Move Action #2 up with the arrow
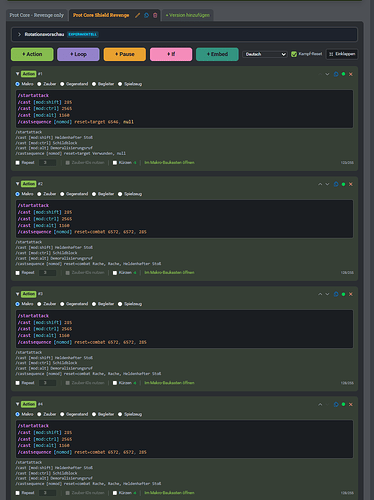The height and width of the screenshot is (500, 374). click(x=320, y=184)
